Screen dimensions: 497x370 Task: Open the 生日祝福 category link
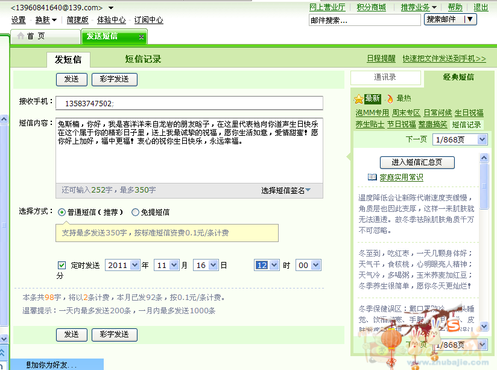tap(469, 113)
